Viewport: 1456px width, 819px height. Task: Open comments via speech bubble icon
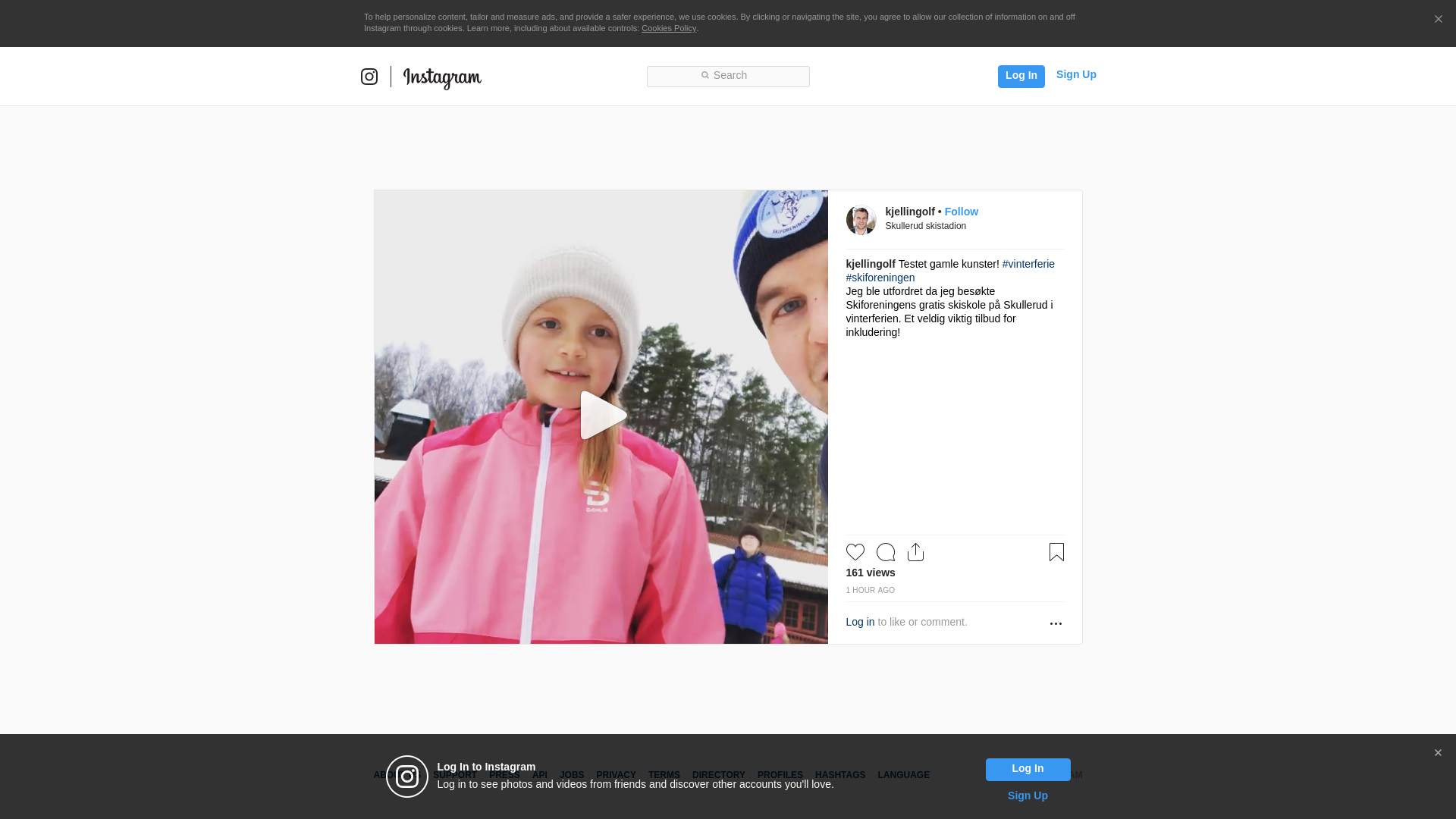point(885,552)
